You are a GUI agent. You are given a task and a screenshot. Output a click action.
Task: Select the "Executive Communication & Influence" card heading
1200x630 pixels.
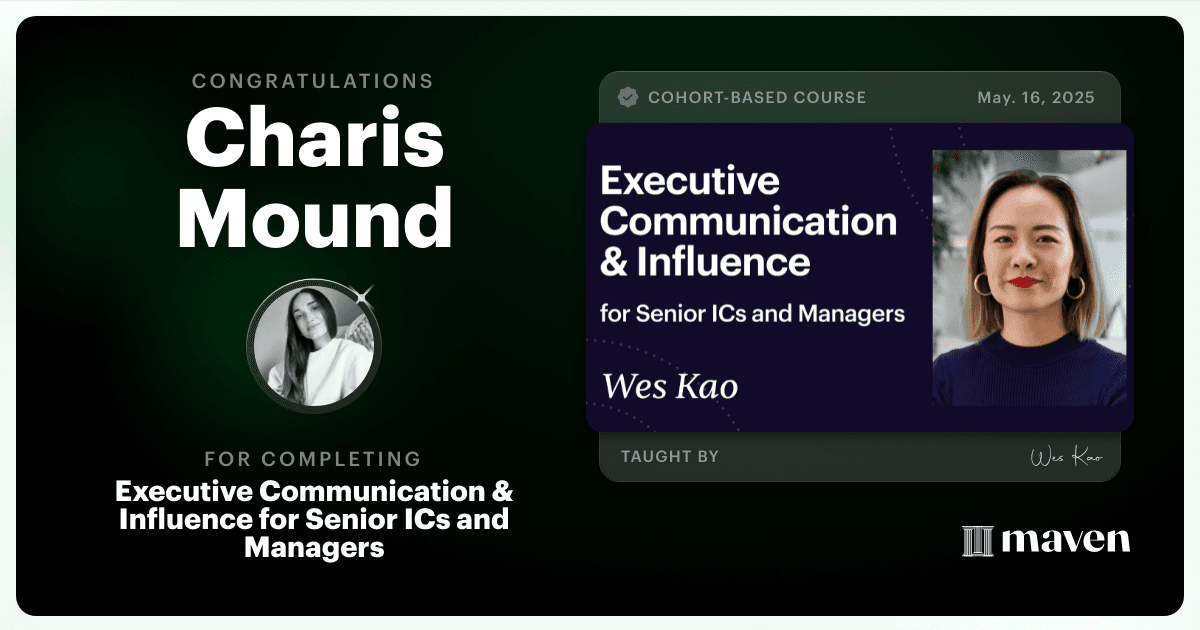(x=748, y=221)
